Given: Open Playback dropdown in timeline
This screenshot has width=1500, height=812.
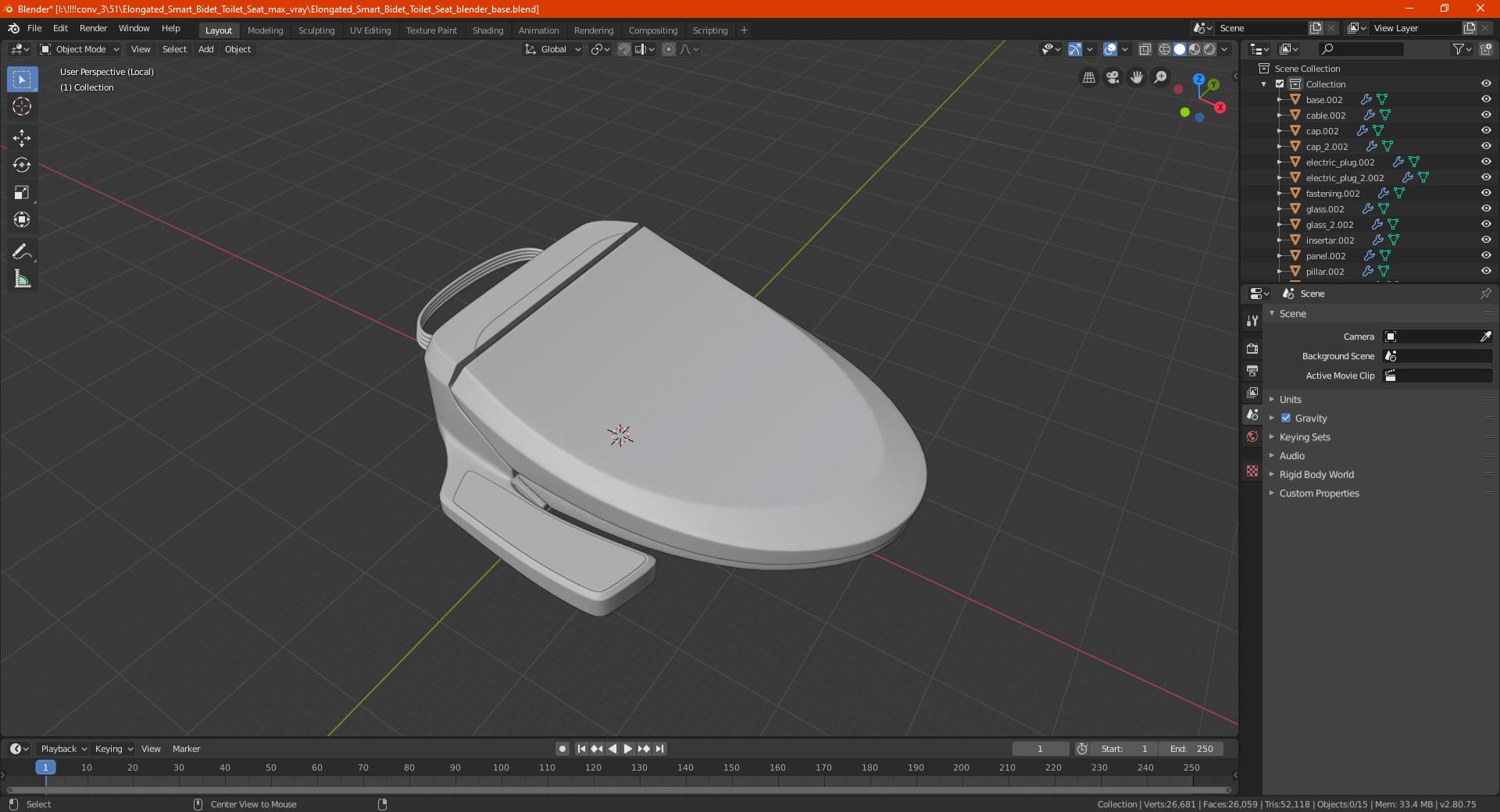Looking at the screenshot, I should point(64,749).
